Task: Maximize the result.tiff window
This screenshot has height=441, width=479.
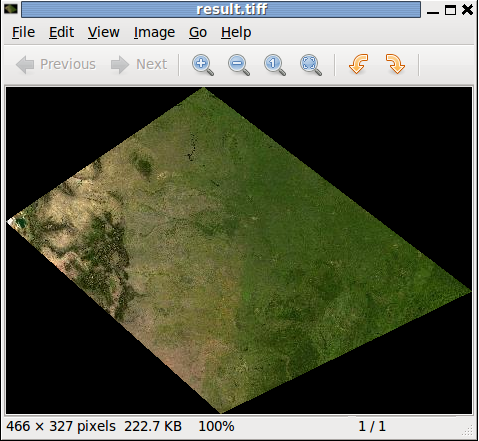Action: (x=450, y=10)
